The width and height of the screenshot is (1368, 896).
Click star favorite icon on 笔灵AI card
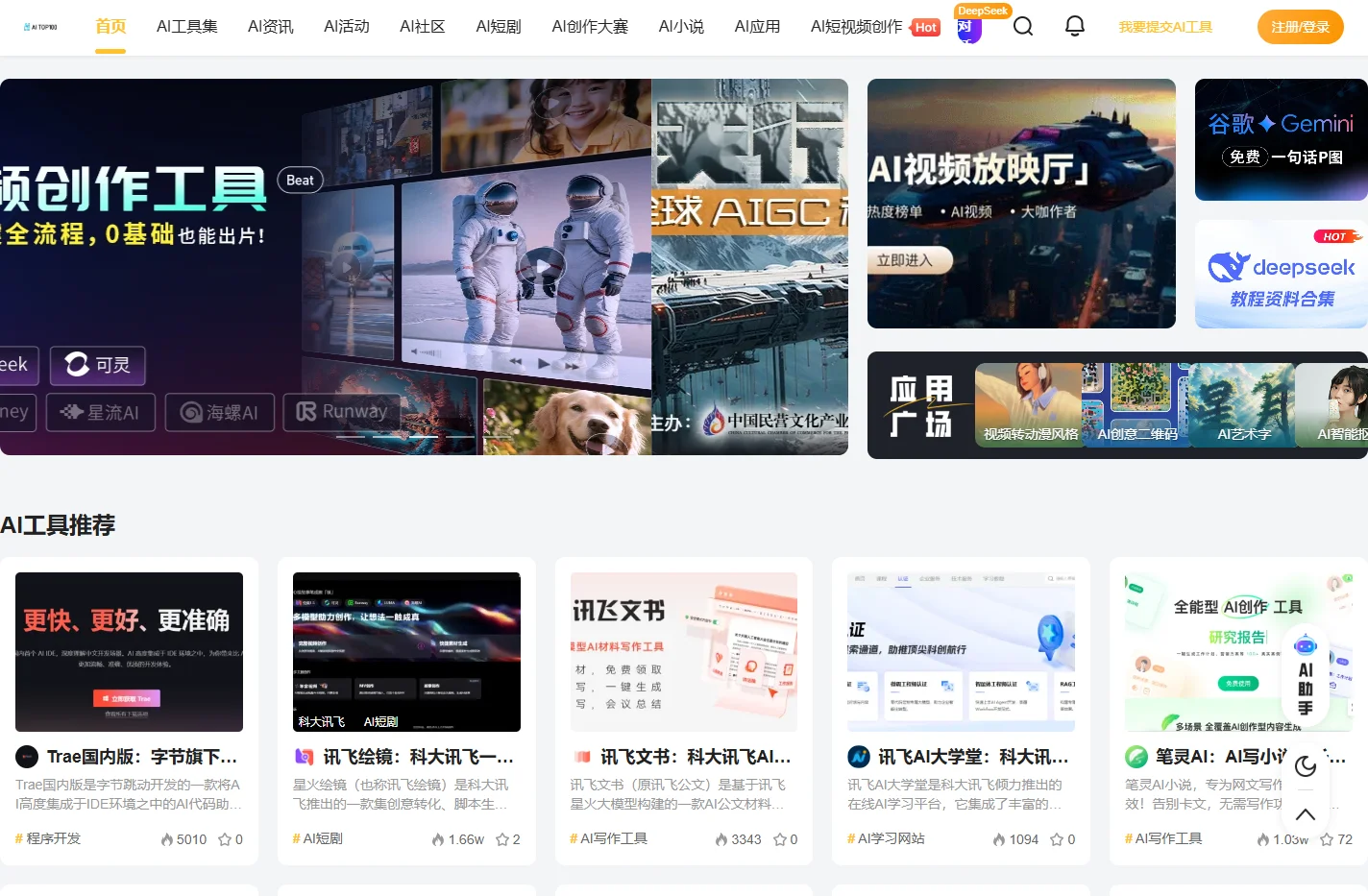1327,839
